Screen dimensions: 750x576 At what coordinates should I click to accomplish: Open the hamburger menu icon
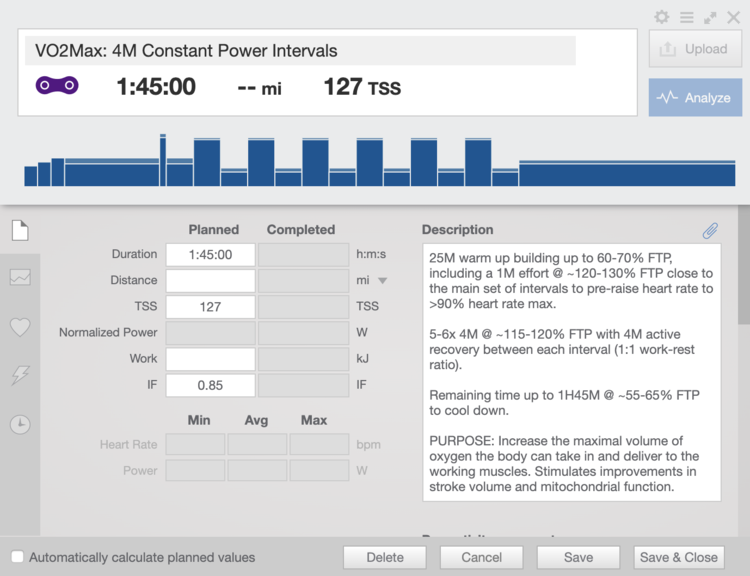686,18
